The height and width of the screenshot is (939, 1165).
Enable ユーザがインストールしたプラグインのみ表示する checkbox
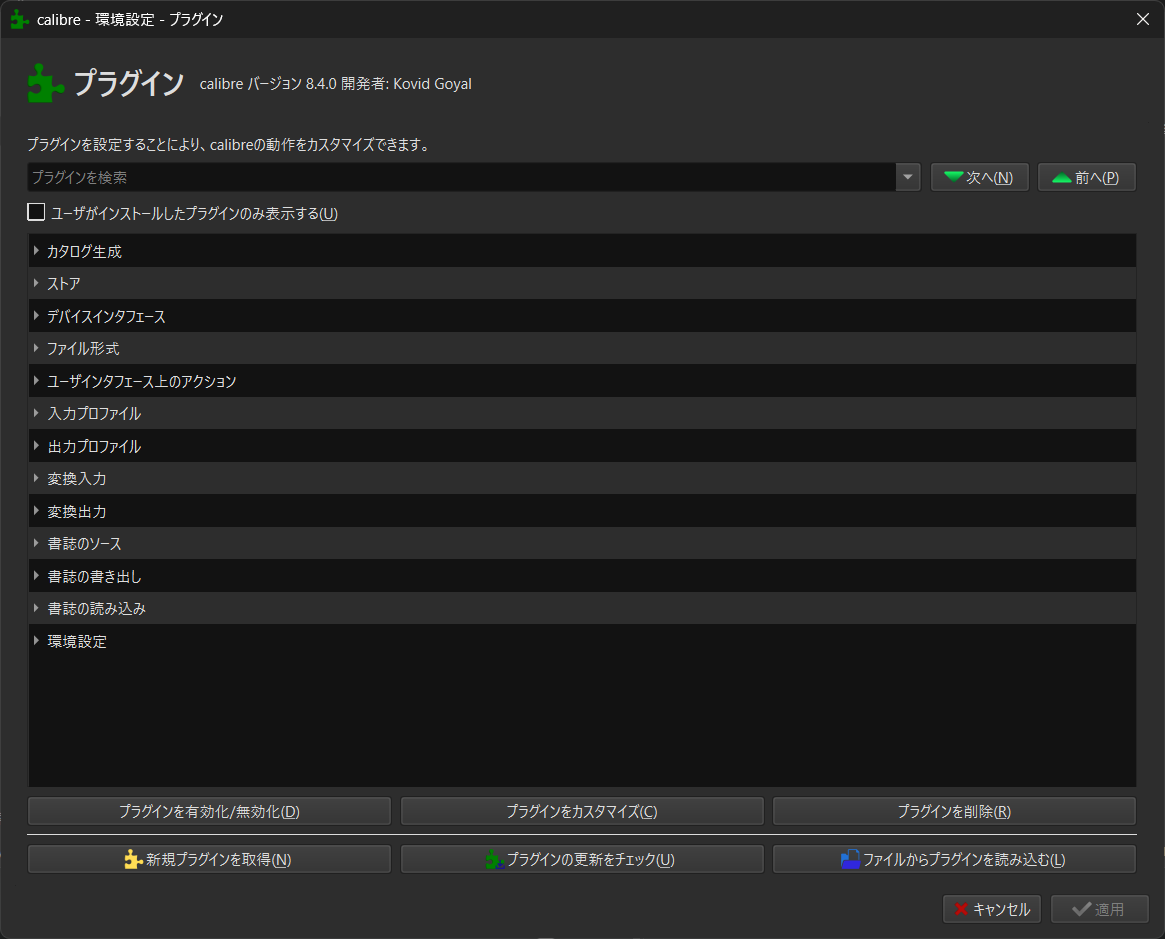point(36,211)
